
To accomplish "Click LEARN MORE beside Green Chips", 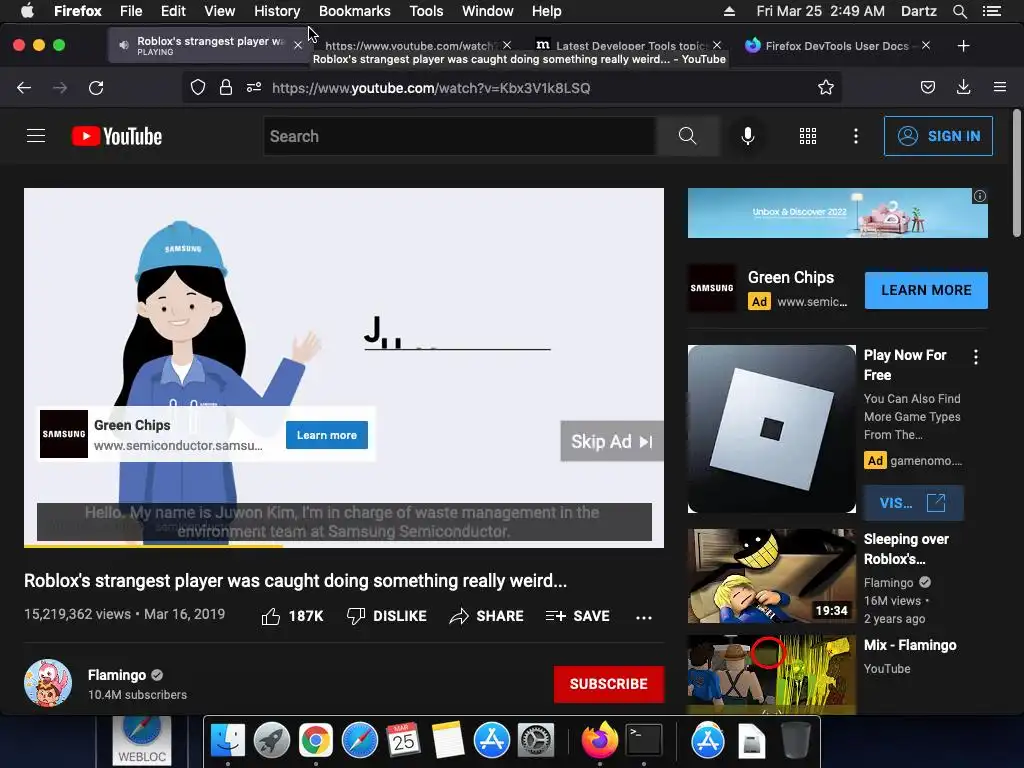I will [x=926, y=290].
